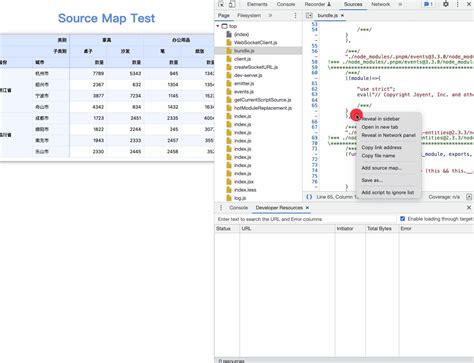The height and width of the screenshot is (363, 474).
Task: Open getCurrentScriptSource.js in the file tree
Action: 262,100
